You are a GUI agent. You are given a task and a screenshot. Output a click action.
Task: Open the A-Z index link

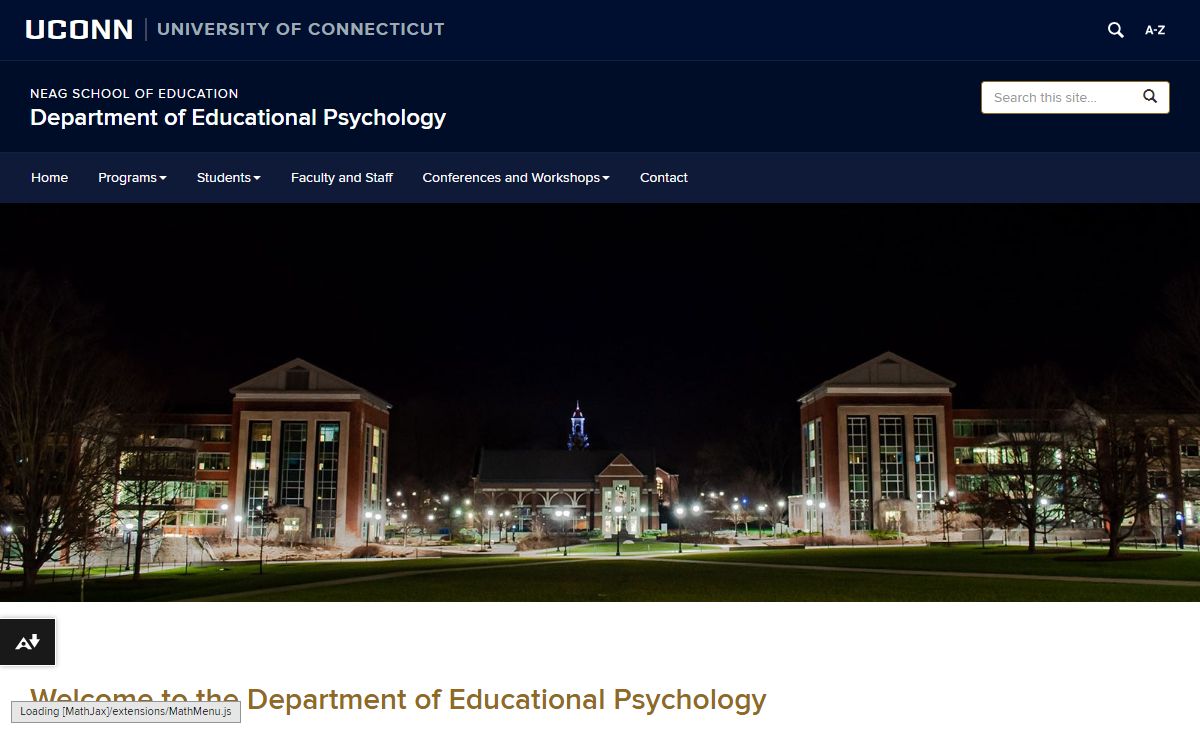[1154, 30]
